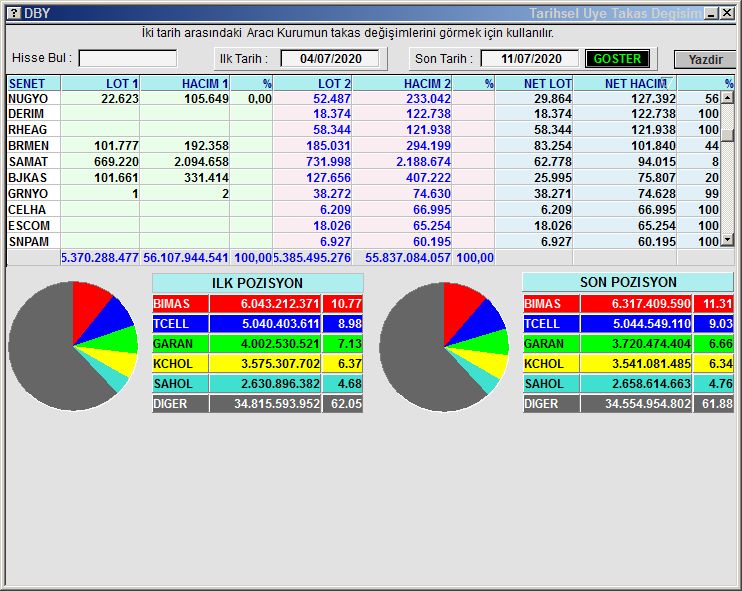Select the RHEAG row
The height and width of the screenshot is (591, 742).
(x=363, y=130)
